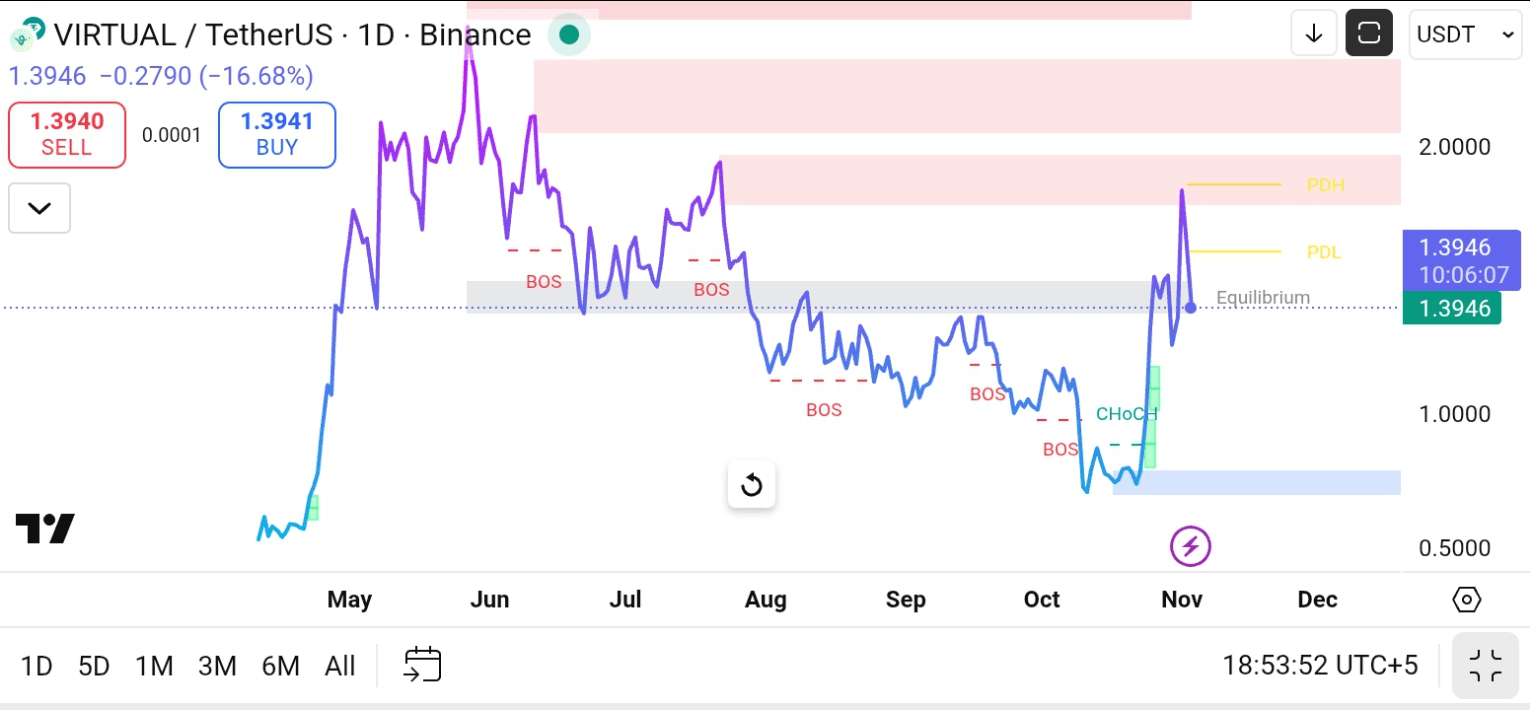
Task: Reset the chart view with the undo arrow
Action: pos(751,486)
